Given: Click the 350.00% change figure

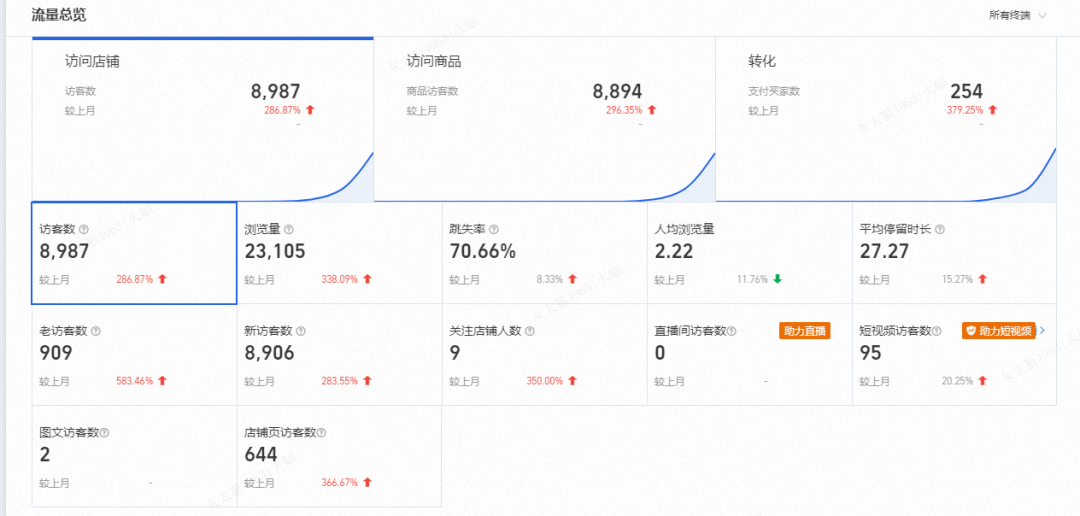Looking at the screenshot, I should pyautogui.click(x=545, y=380).
